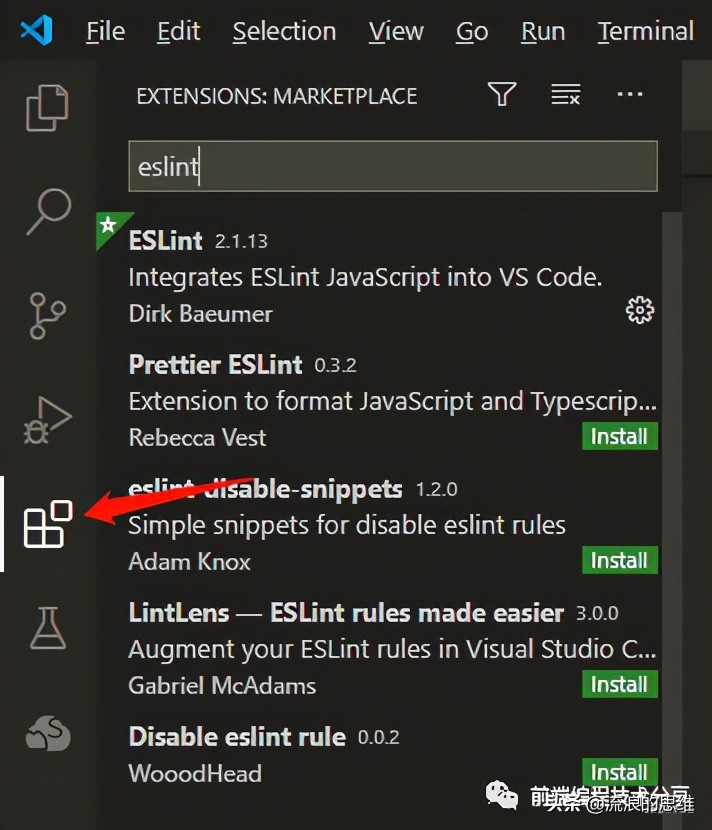Open the View menu
This screenshot has width=712, height=830.
pos(396,31)
